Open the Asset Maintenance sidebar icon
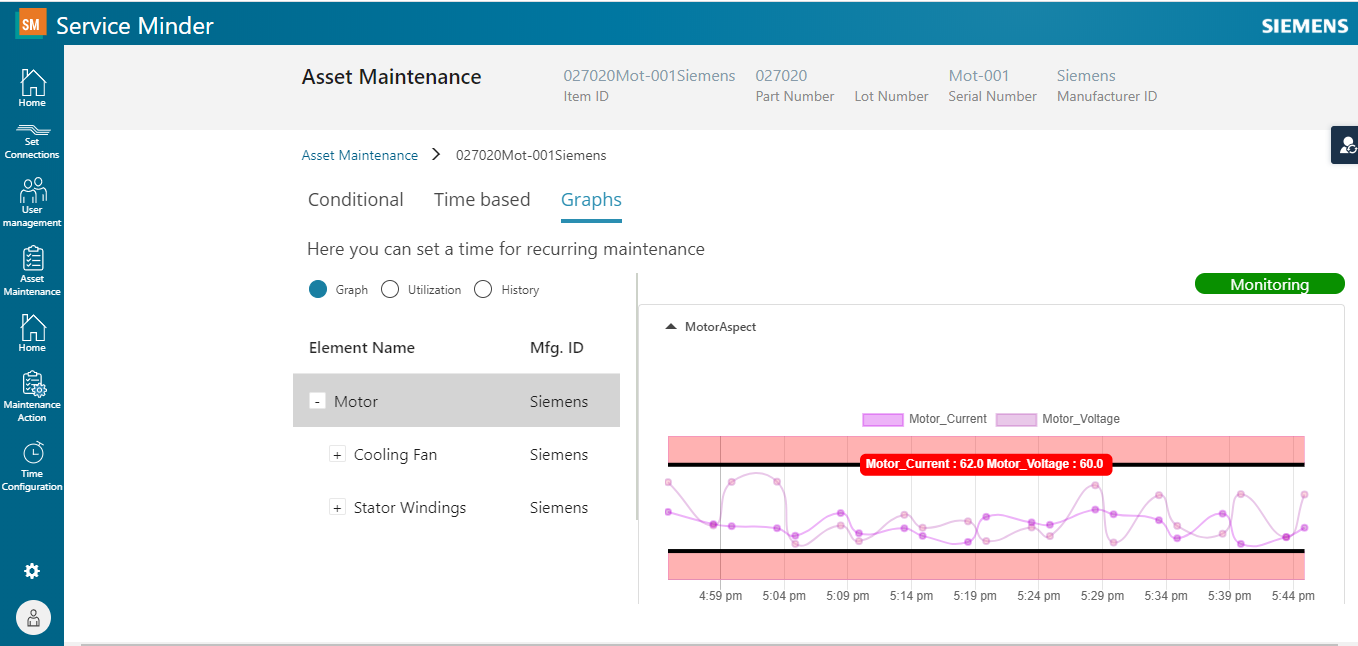The image size is (1358, 646). (x=32, y=271)
